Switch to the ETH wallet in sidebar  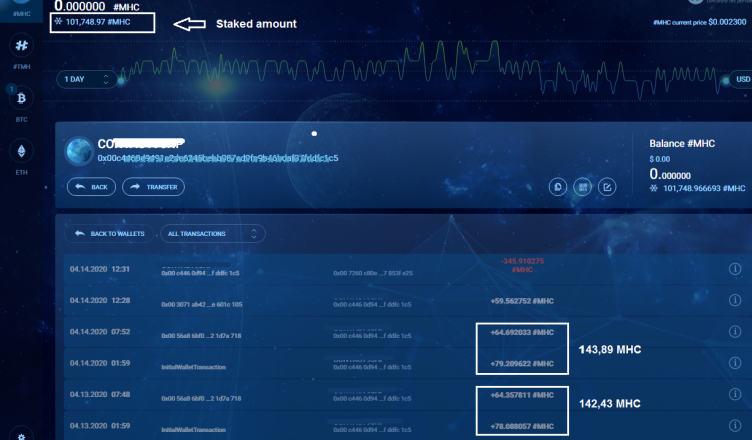(22, 151)
